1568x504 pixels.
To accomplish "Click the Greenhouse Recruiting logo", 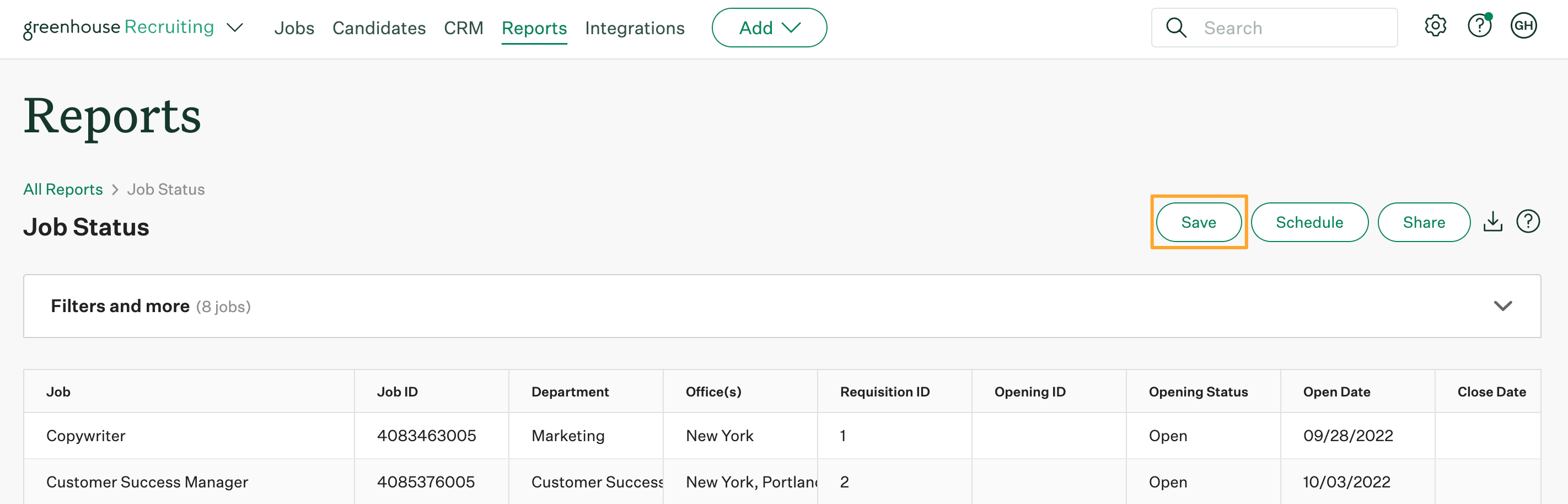I will [119, 28].
